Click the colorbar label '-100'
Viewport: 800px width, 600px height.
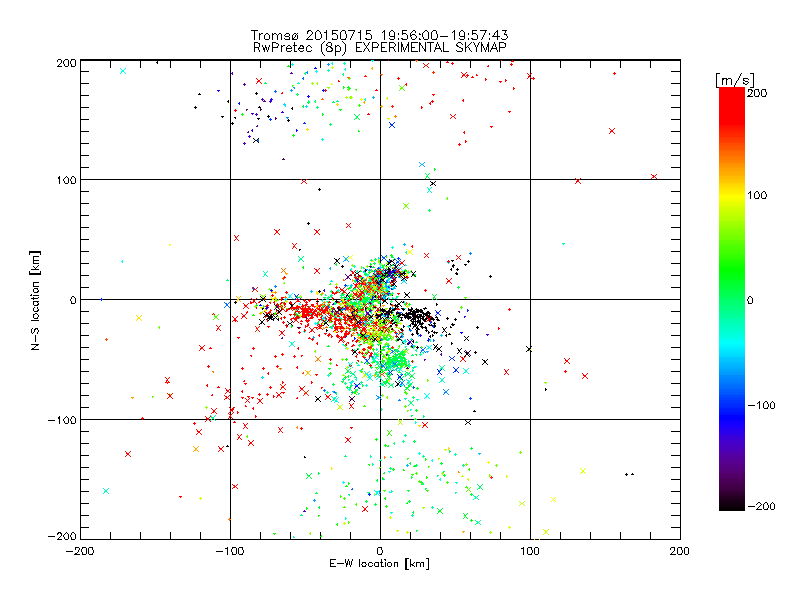[x=761, y=405]
